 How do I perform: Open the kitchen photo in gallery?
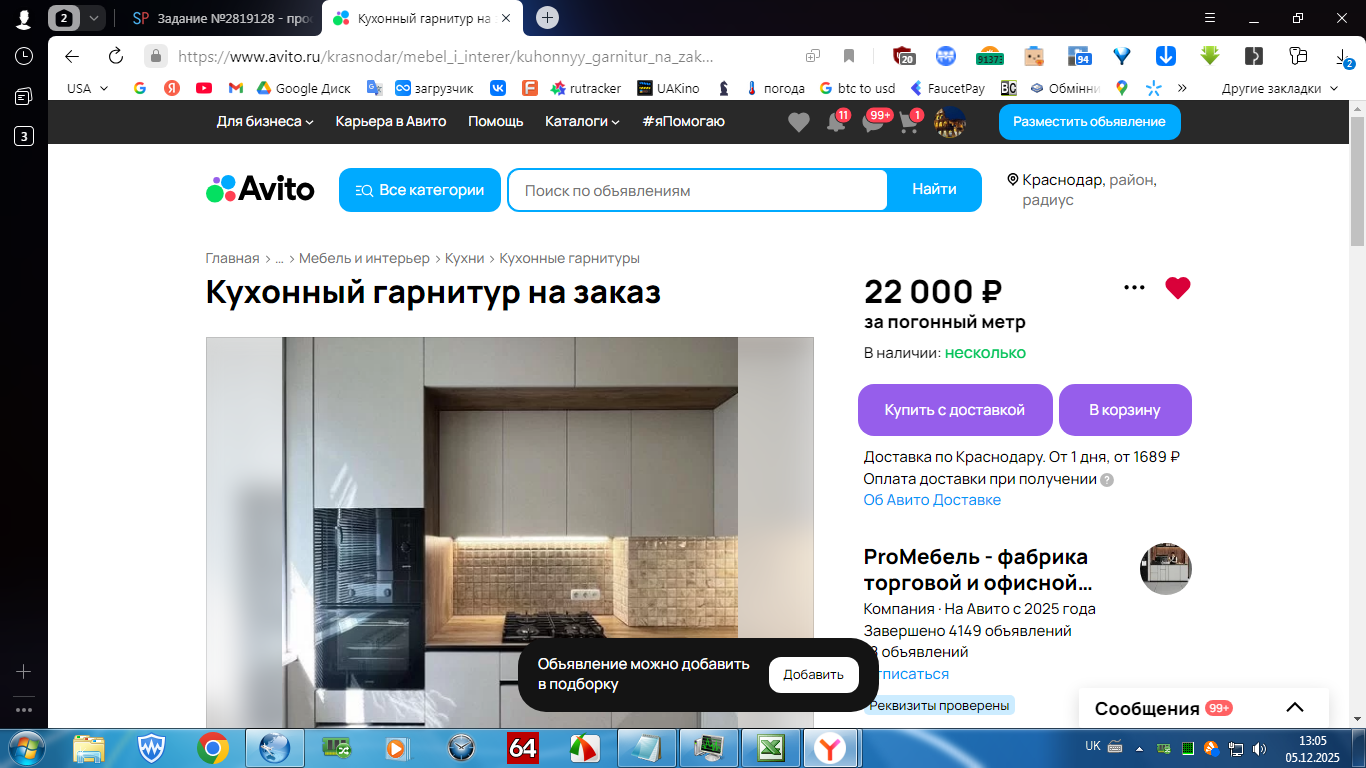point(510,532)
